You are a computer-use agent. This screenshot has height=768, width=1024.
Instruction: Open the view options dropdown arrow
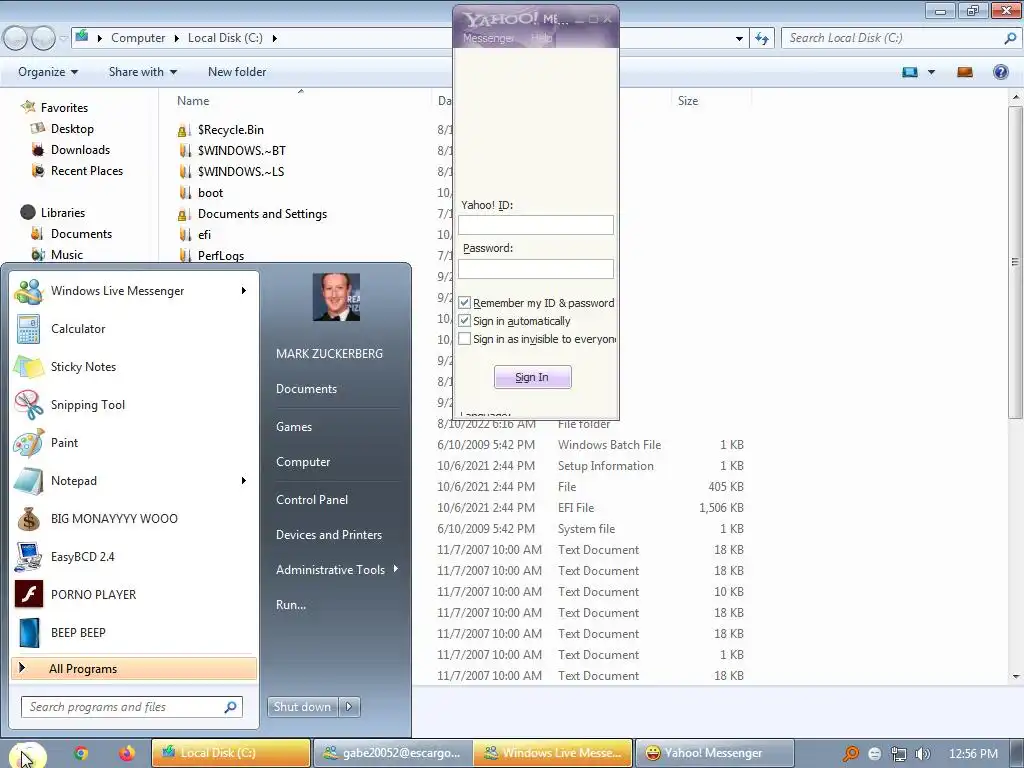[x=931, y=72]
